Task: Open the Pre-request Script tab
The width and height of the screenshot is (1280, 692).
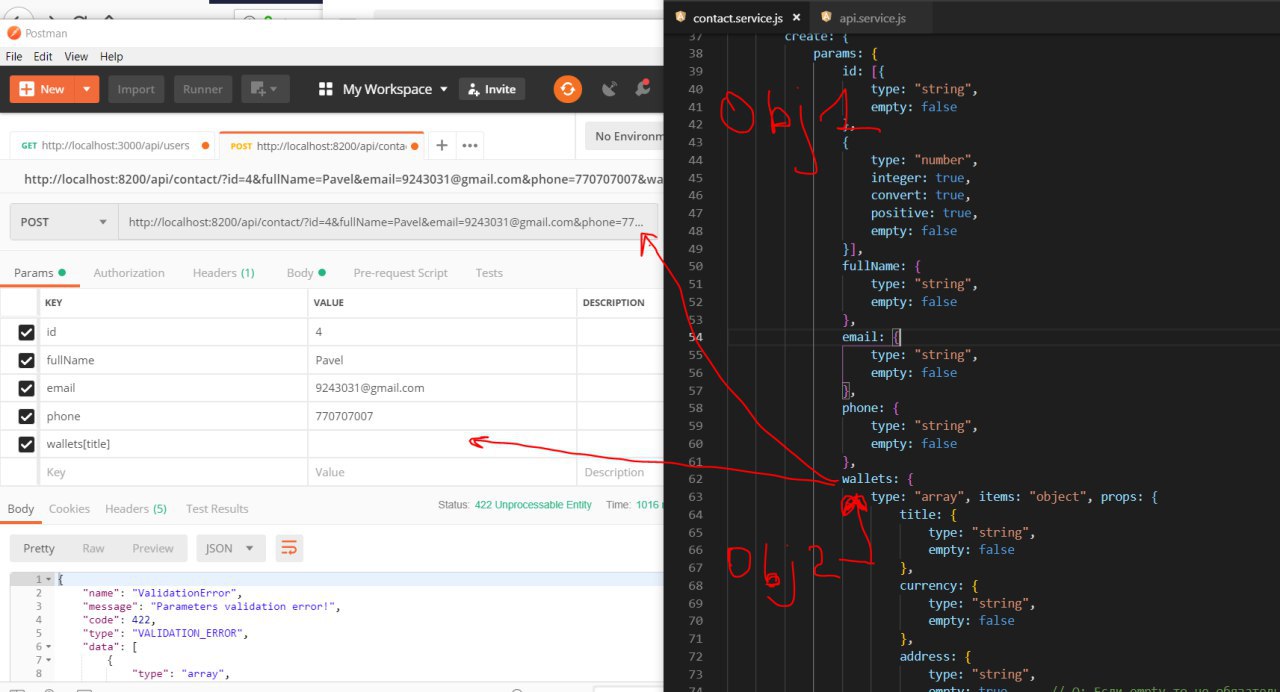Action: coord(400,273)
